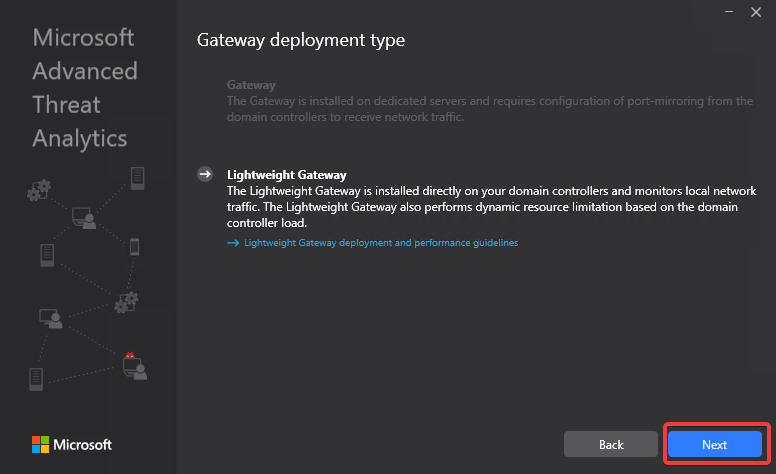Click the Microsoft Advanced Threat Analytics title

(85, 88)
